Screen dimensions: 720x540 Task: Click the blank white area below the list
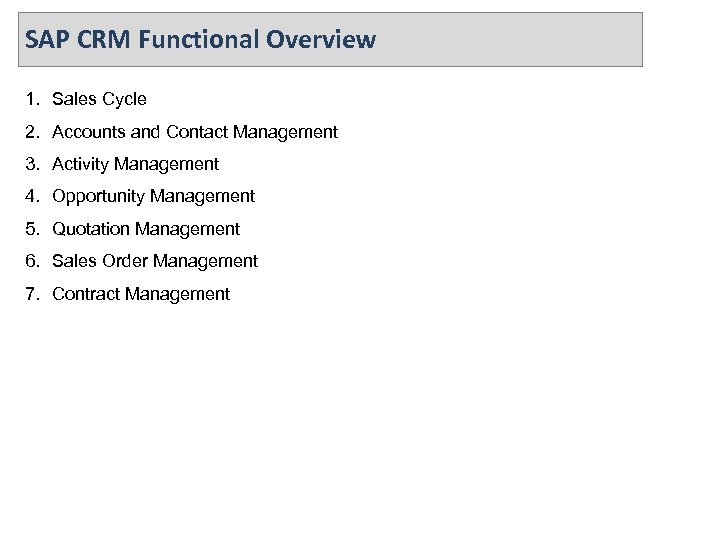coord(360,420)
